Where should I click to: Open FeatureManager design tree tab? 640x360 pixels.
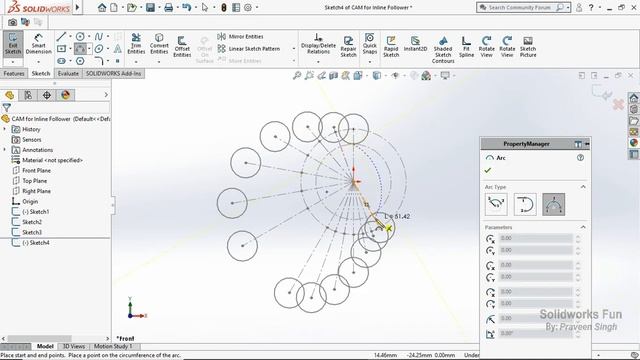pyautogui.click(x=9, y=95)
